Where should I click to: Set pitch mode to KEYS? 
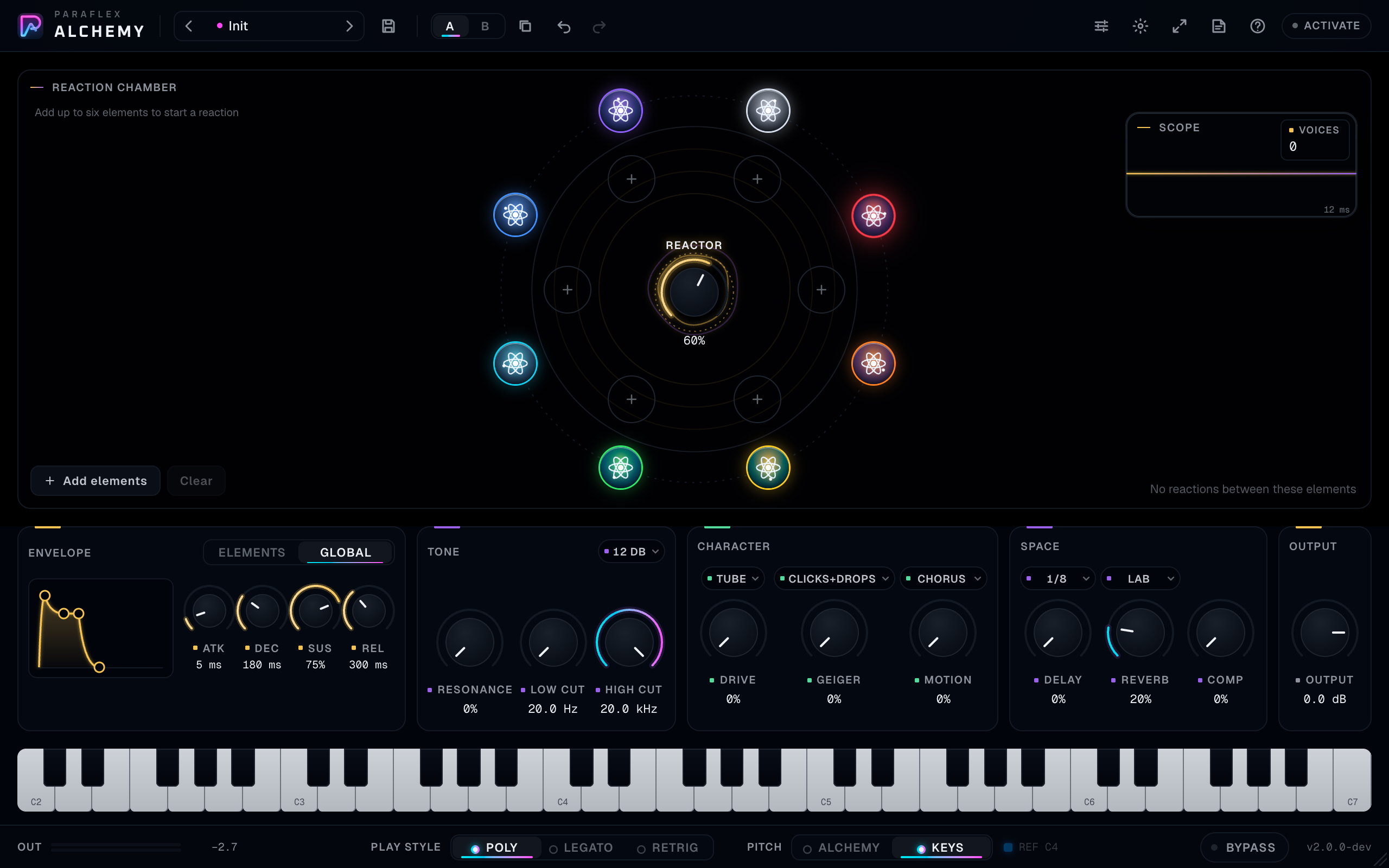(x=941, y=847)
